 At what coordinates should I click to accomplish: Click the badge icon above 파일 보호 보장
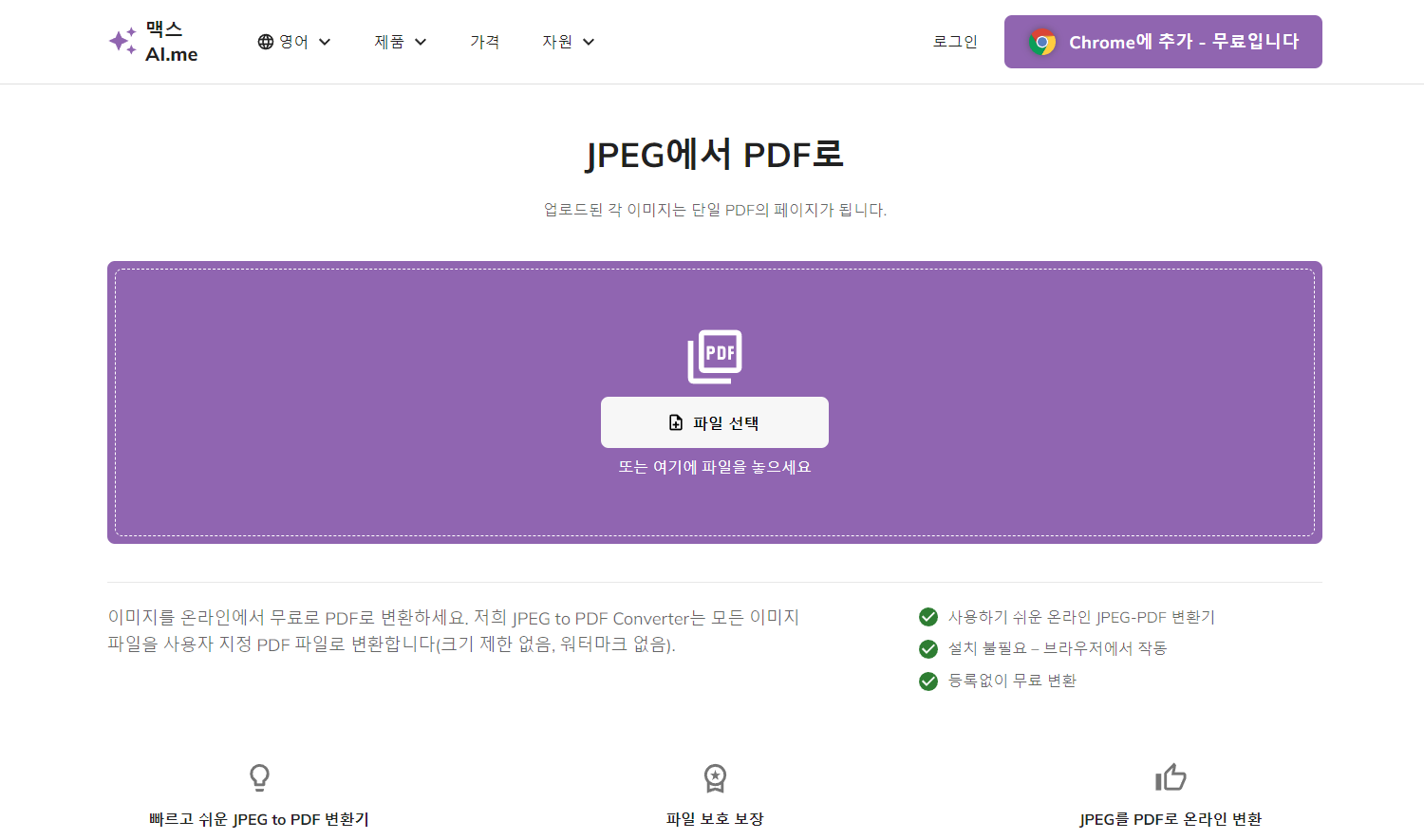714,778
